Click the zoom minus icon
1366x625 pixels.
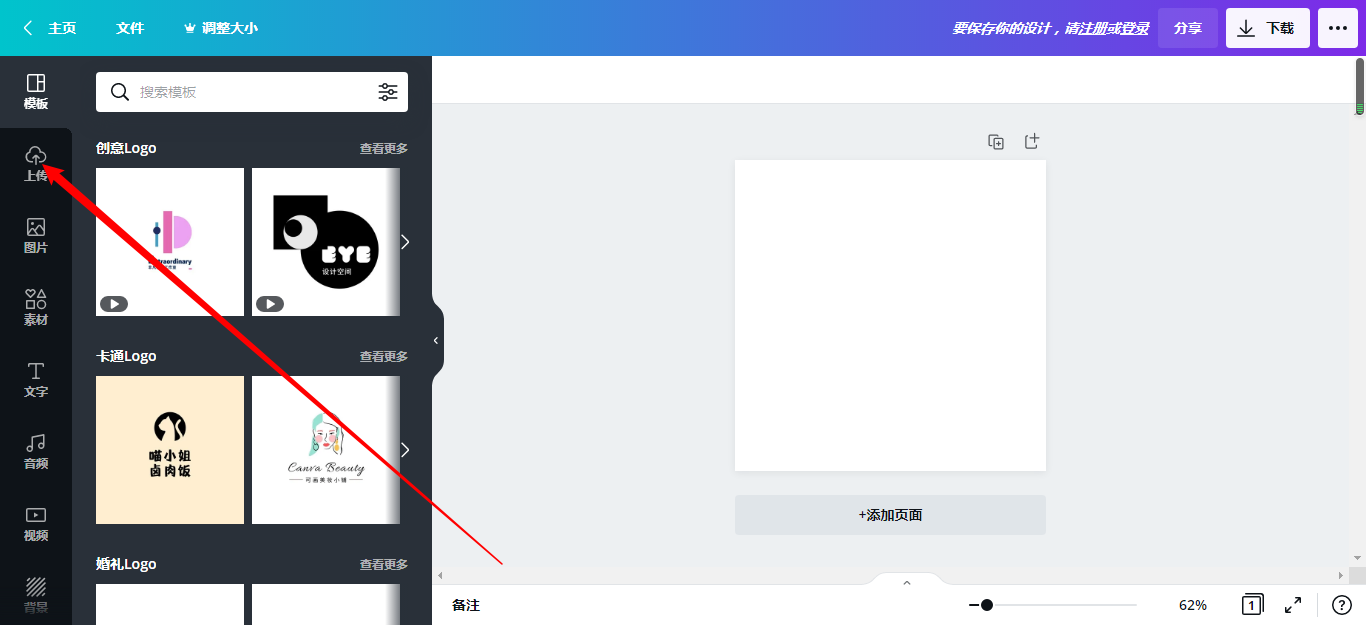[973, 605]
